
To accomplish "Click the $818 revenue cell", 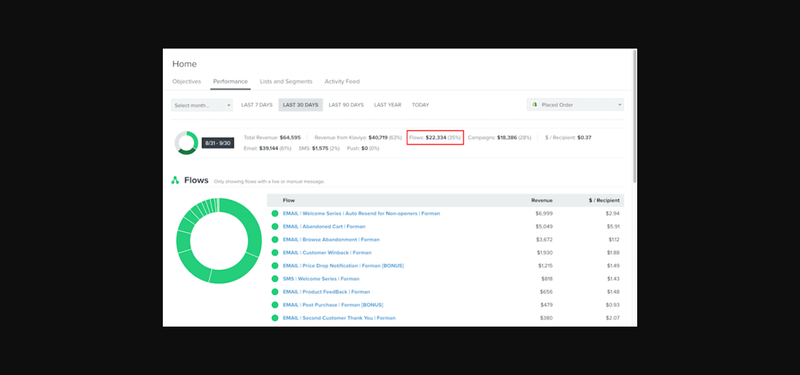I will tap(547, 279).
